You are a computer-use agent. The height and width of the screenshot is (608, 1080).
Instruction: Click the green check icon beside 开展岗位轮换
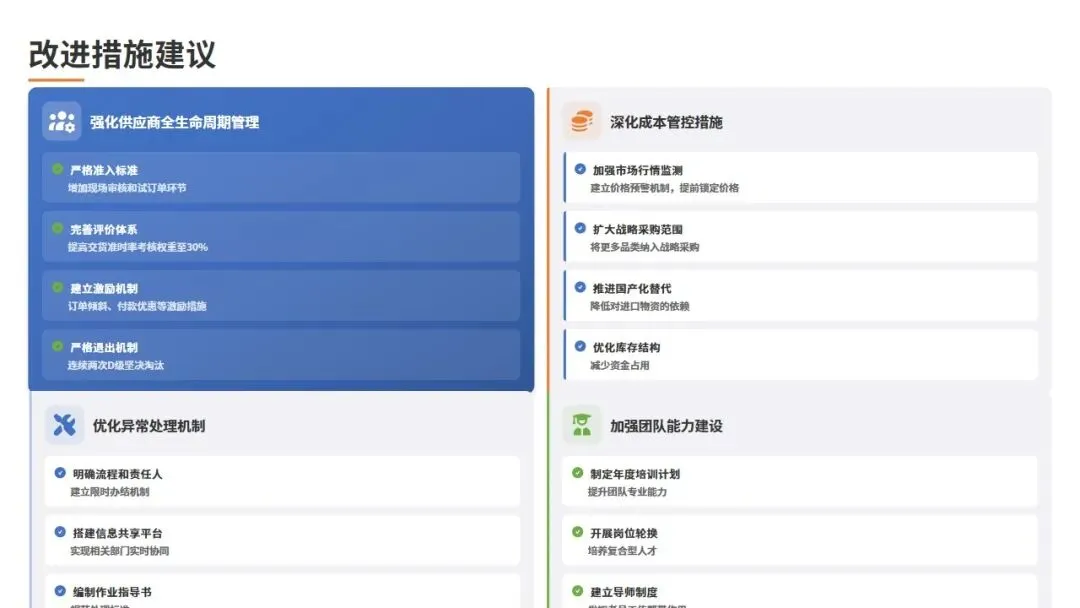click(577, 532)
